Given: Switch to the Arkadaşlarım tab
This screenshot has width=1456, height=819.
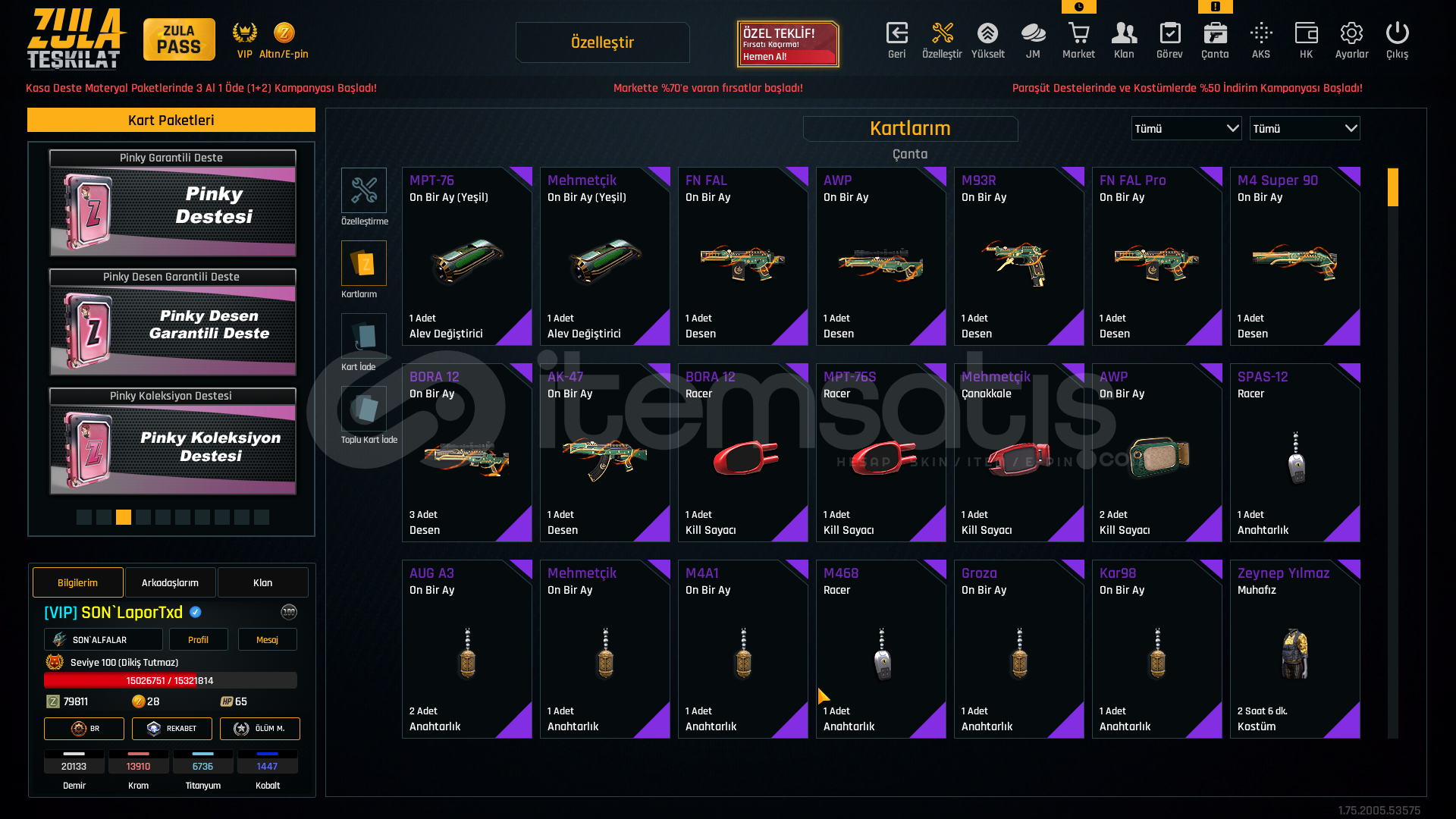Looking at the screenshot, I should (170, 582).
